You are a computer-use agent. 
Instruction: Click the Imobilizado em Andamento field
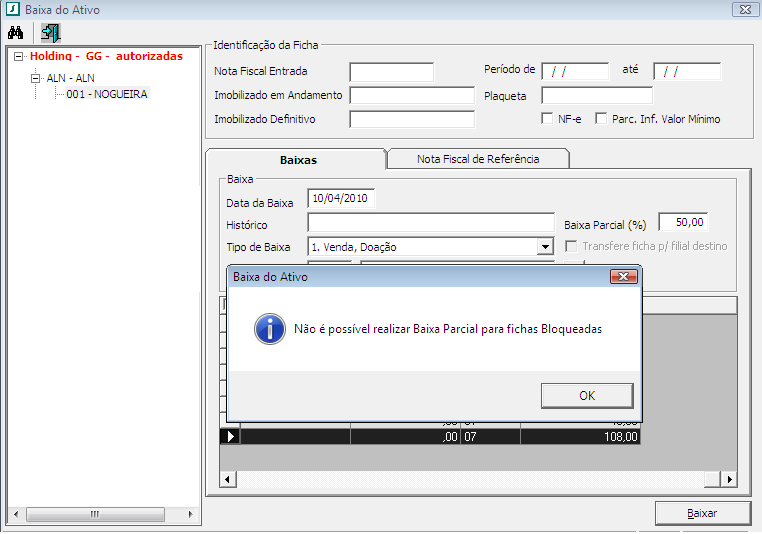412,95
